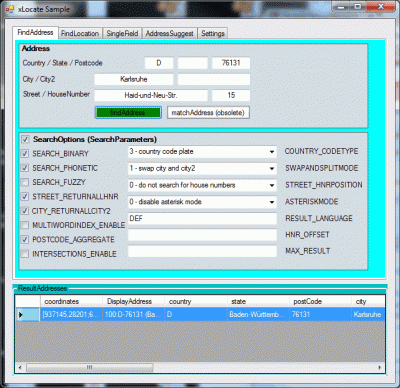Screen dimensions: 400x388
Task: Open the COUNTRY_CODETYPE dropdown
Action: [x=202, y=152]
